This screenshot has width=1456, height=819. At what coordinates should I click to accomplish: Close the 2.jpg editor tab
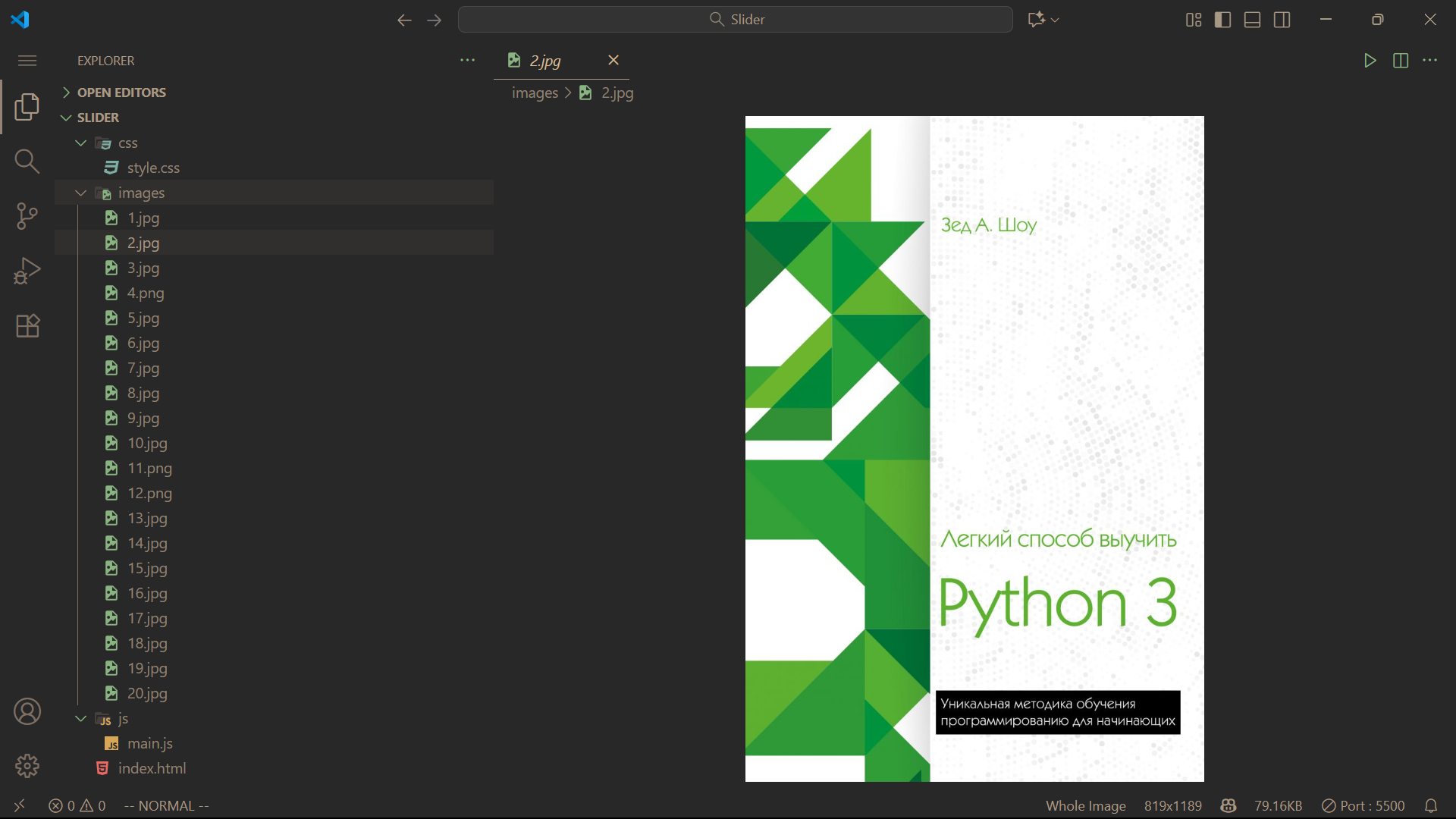(613, 60)
